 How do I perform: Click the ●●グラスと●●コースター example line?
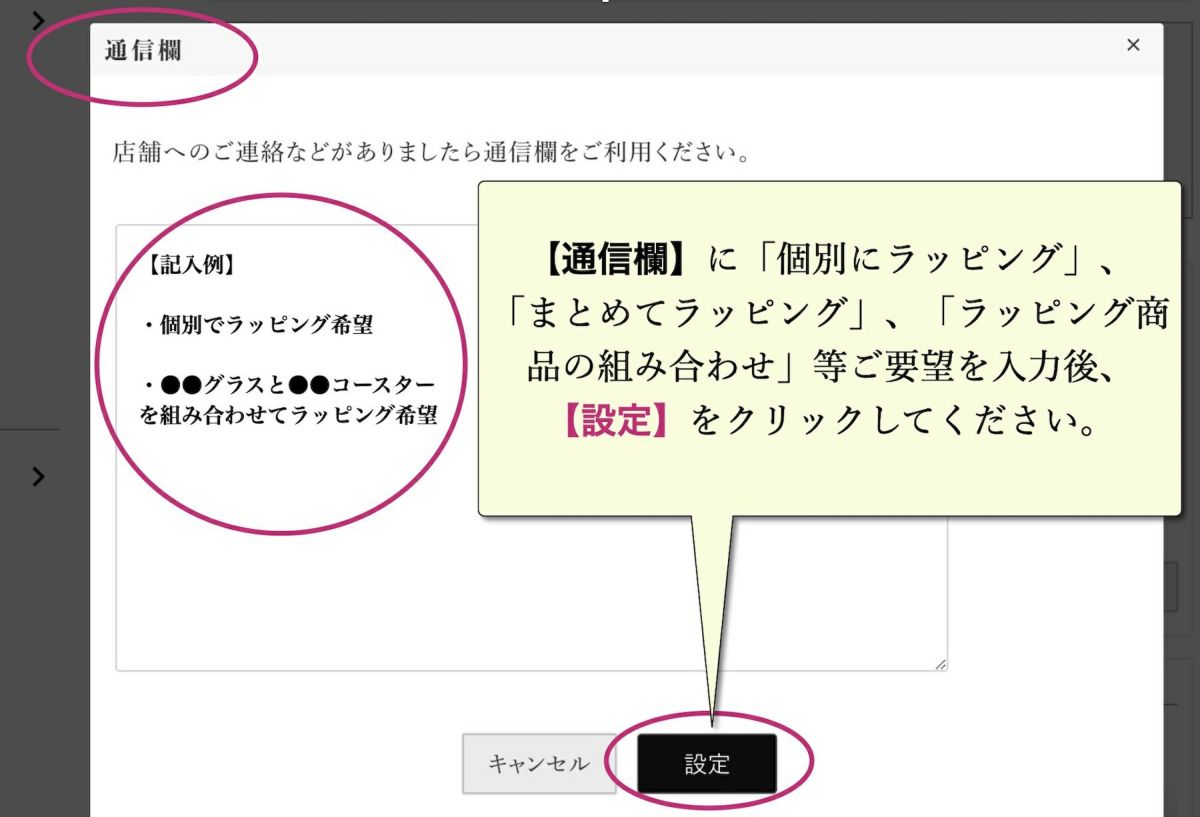(x=288, y=384)
